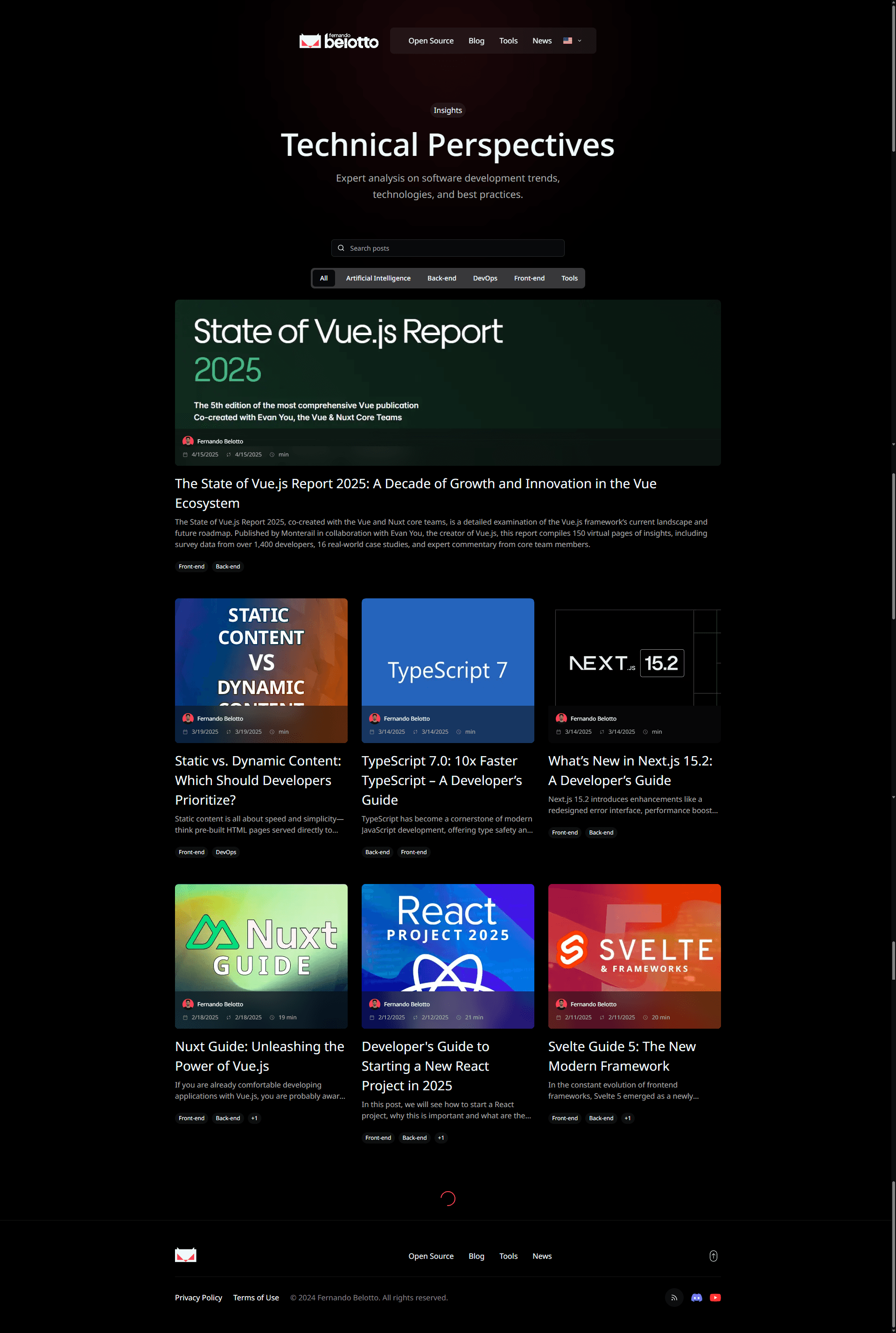Switch to the Front-end filter tab
896x1333 pixels.
click(x=529, y=278)
